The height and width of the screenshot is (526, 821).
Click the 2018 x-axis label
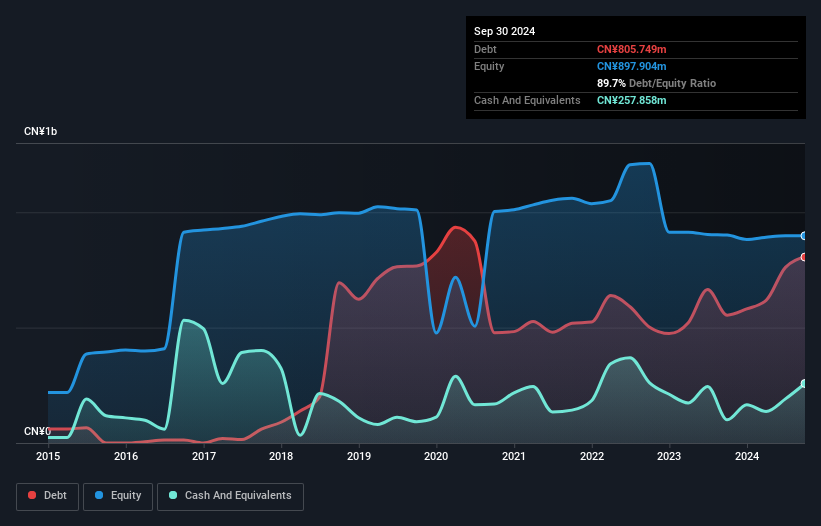pos(281,456)
